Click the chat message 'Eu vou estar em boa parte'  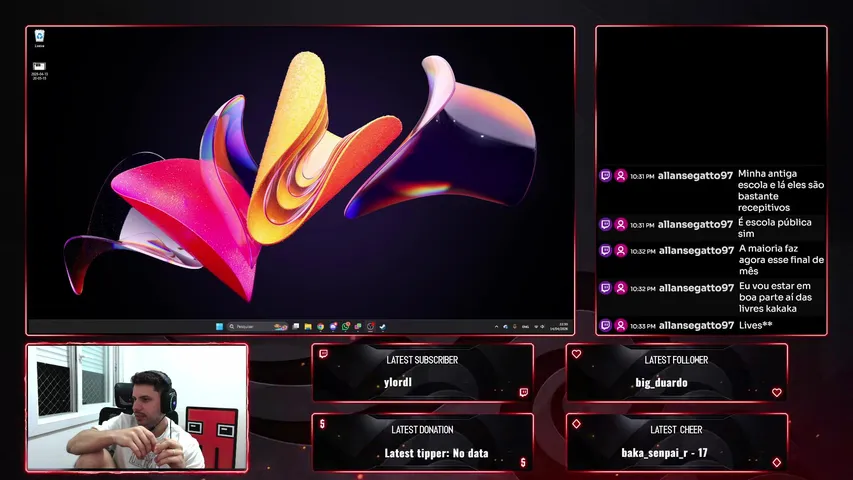point(775,297)
